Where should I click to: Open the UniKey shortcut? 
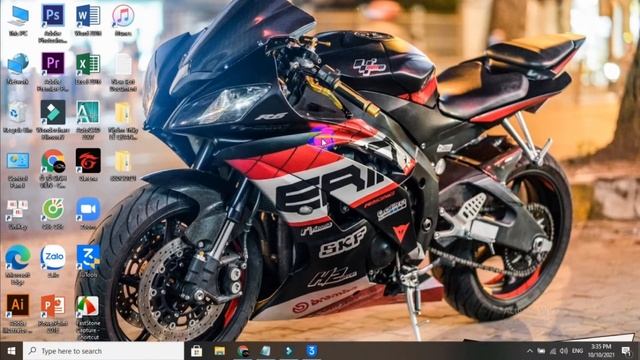tap(18, 215)
